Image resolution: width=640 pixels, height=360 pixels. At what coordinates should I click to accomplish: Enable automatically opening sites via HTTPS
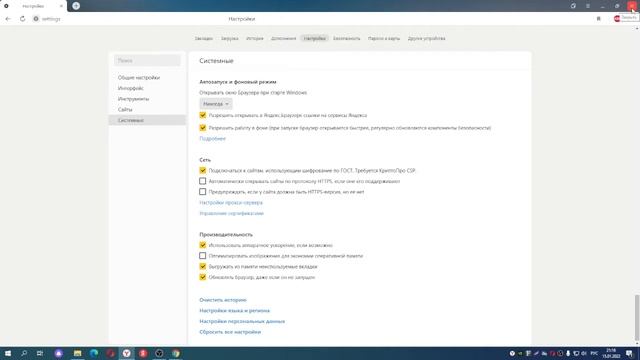tap(202, 181)
